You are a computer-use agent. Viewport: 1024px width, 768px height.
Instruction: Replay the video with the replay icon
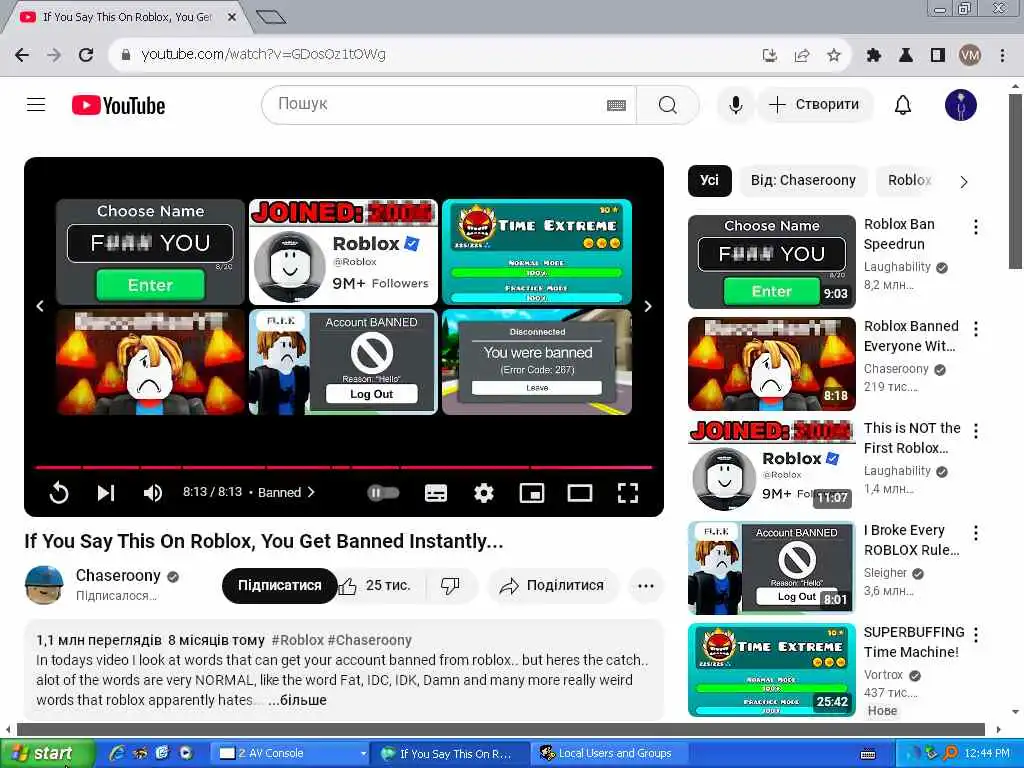tap(59, 492)
